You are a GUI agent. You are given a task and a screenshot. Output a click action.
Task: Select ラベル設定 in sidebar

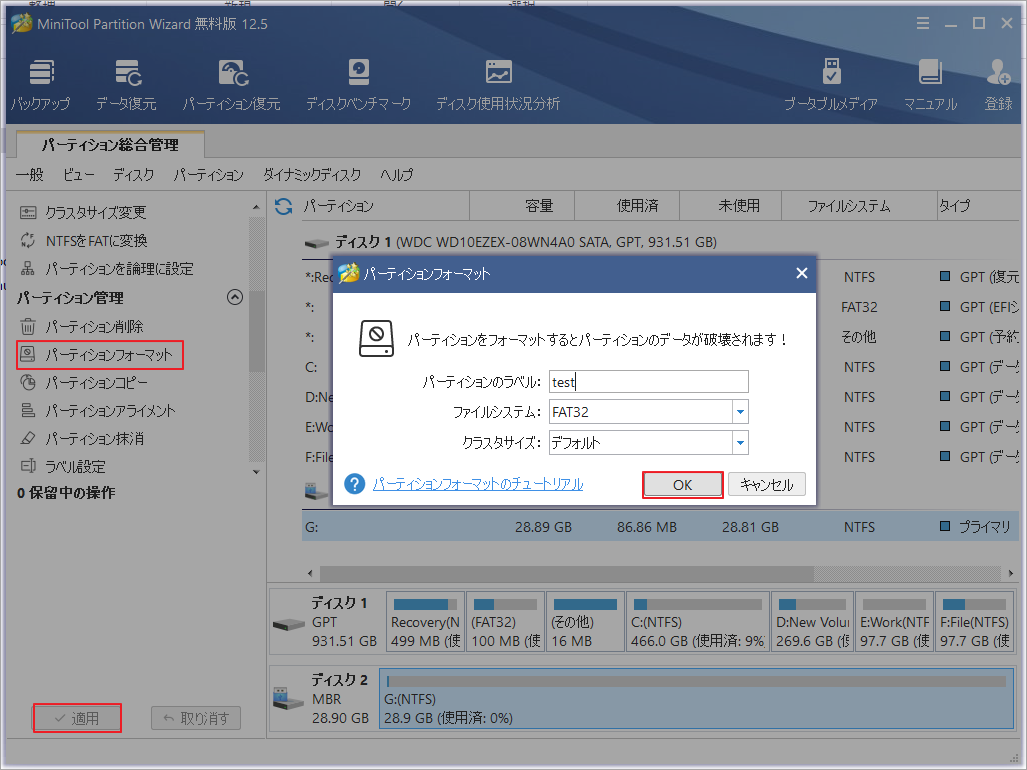point(63,466)
